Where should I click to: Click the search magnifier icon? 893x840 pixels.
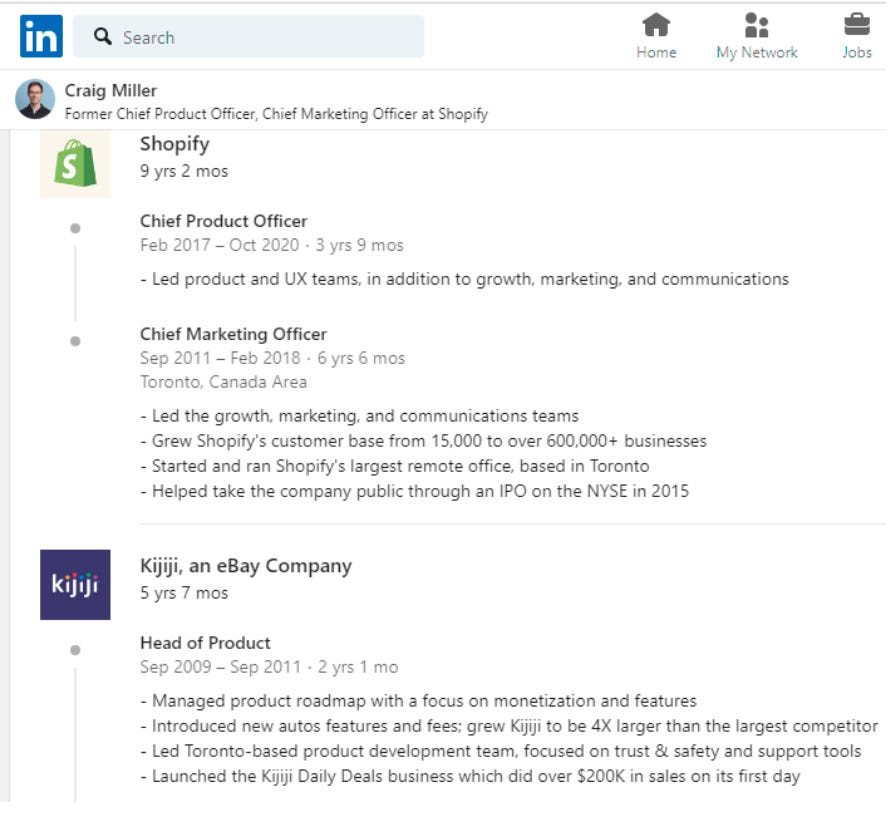pos(103,36)
